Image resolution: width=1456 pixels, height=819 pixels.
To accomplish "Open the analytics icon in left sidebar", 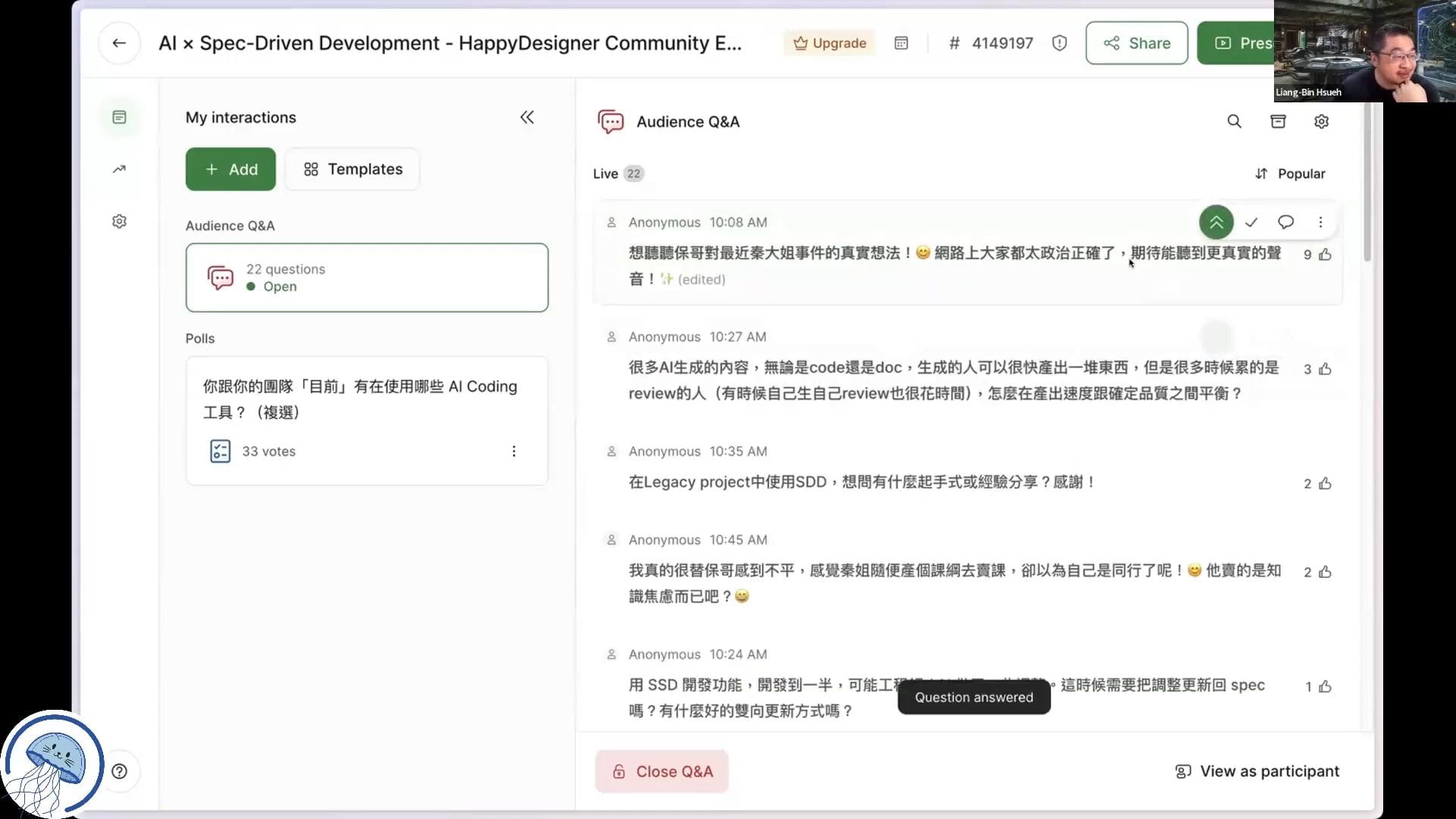I will (119, 169).
